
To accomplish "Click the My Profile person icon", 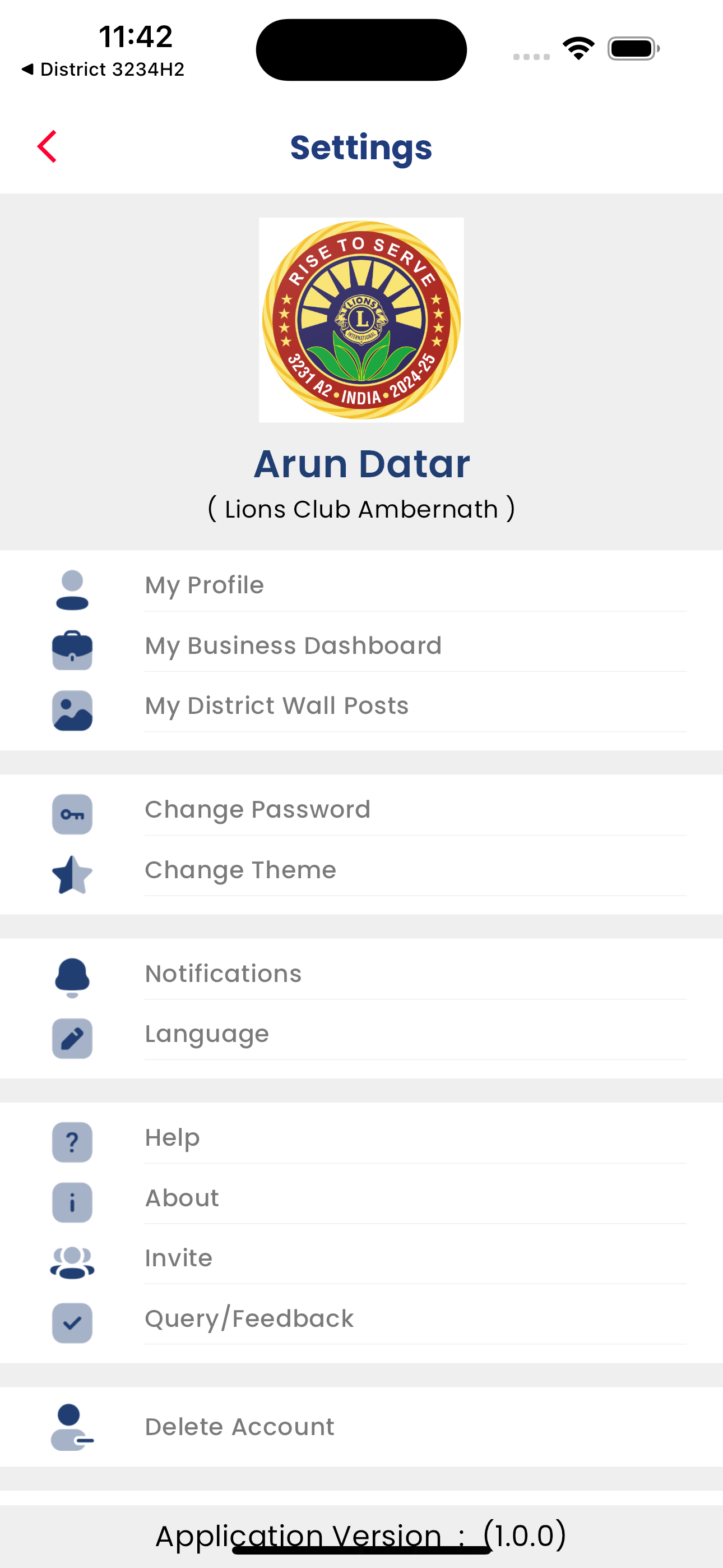I will click(x=72, y=590).
